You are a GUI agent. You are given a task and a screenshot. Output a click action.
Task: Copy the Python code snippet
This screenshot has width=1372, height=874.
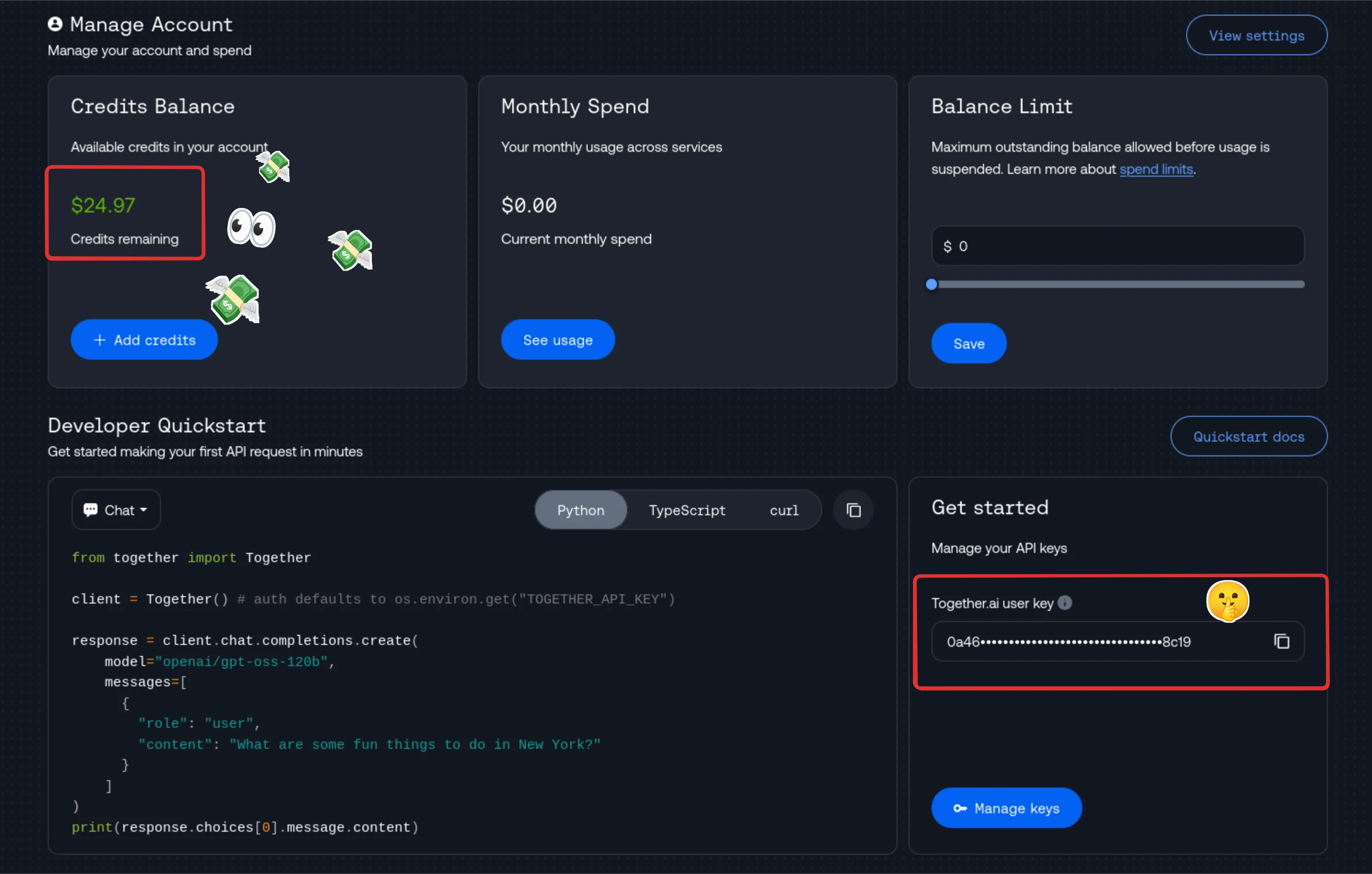[854, 510]
